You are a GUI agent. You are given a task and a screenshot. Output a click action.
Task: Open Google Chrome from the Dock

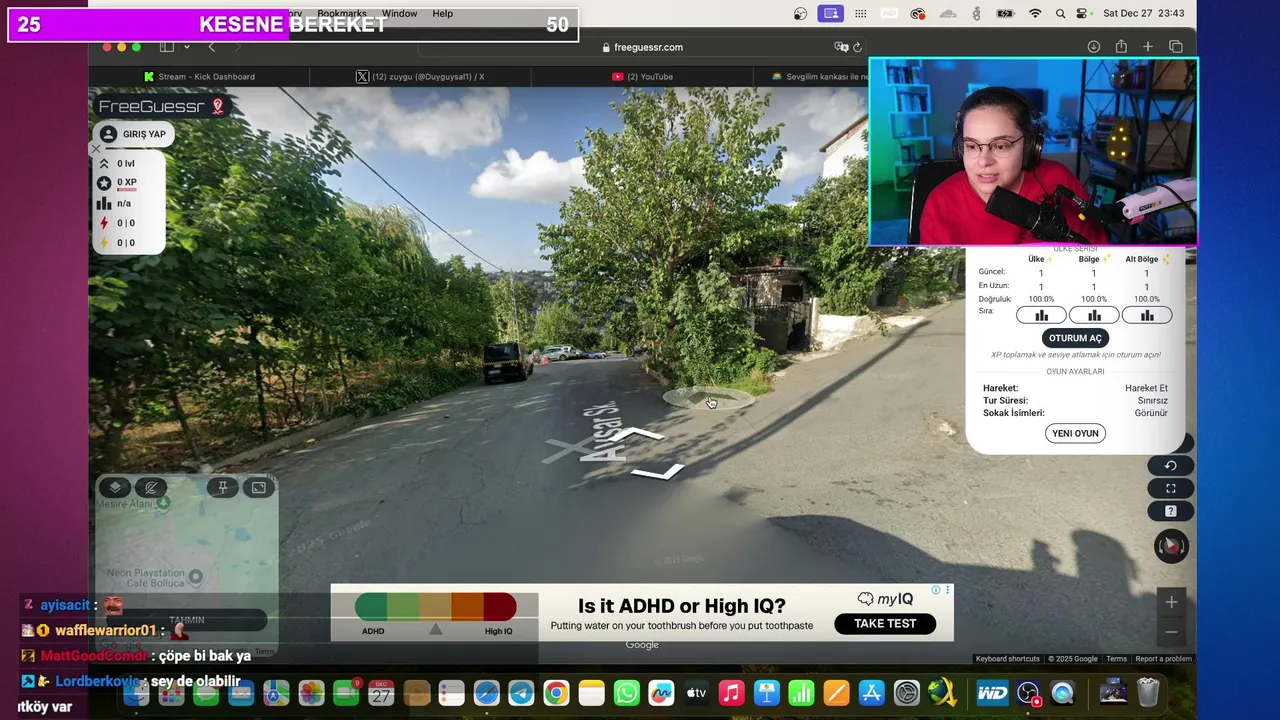(556, 693)
